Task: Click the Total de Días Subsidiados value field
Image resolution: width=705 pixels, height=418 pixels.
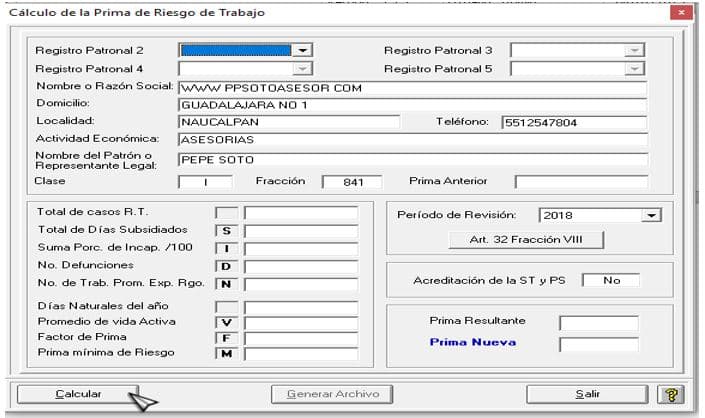Action: click(301, 231)
